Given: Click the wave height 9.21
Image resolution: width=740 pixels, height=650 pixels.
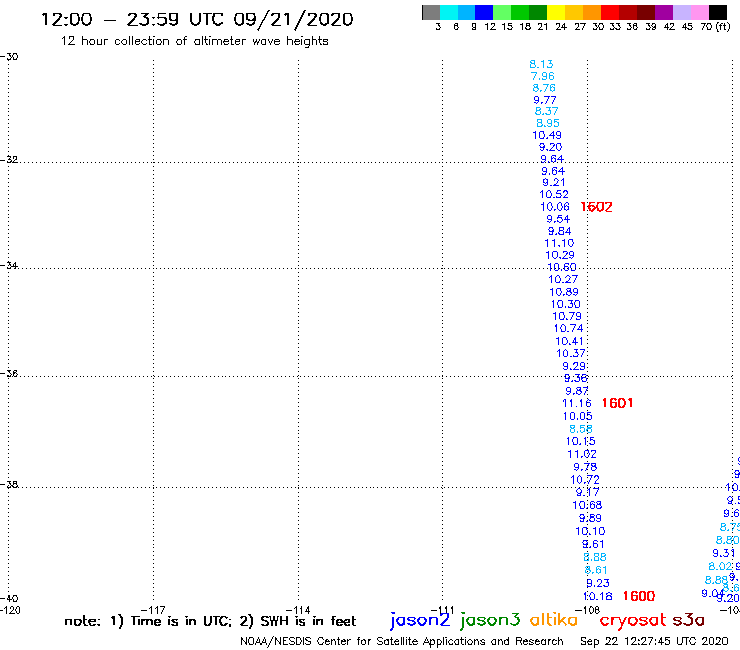Looking at the screenshot, I should coord(554,183).
